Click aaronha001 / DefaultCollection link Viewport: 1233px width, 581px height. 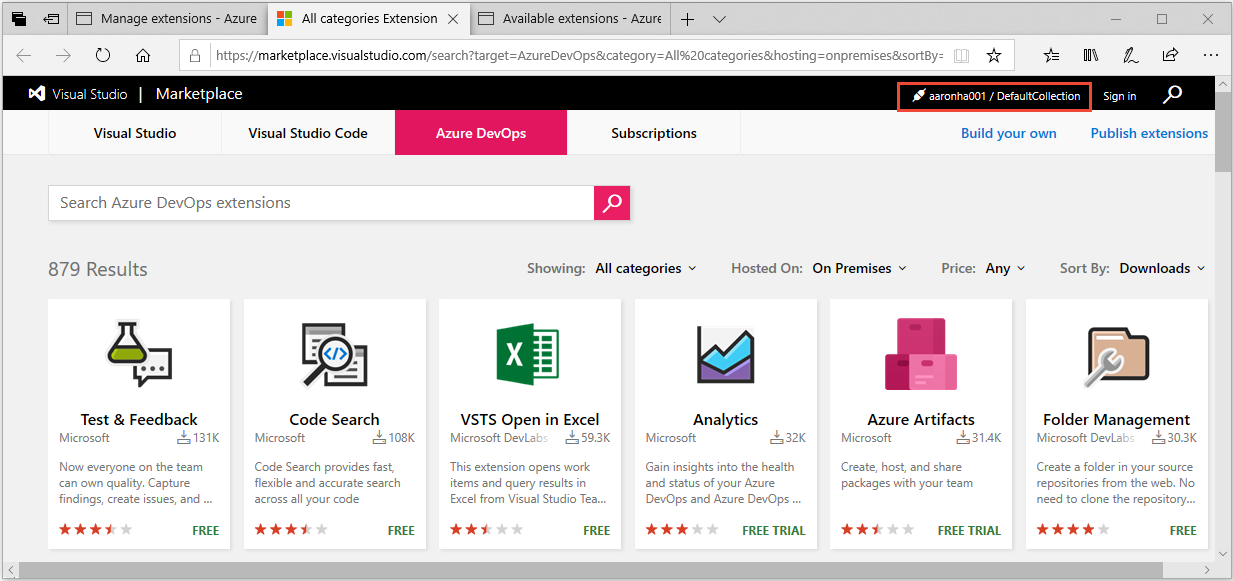[x=995, y=96]
